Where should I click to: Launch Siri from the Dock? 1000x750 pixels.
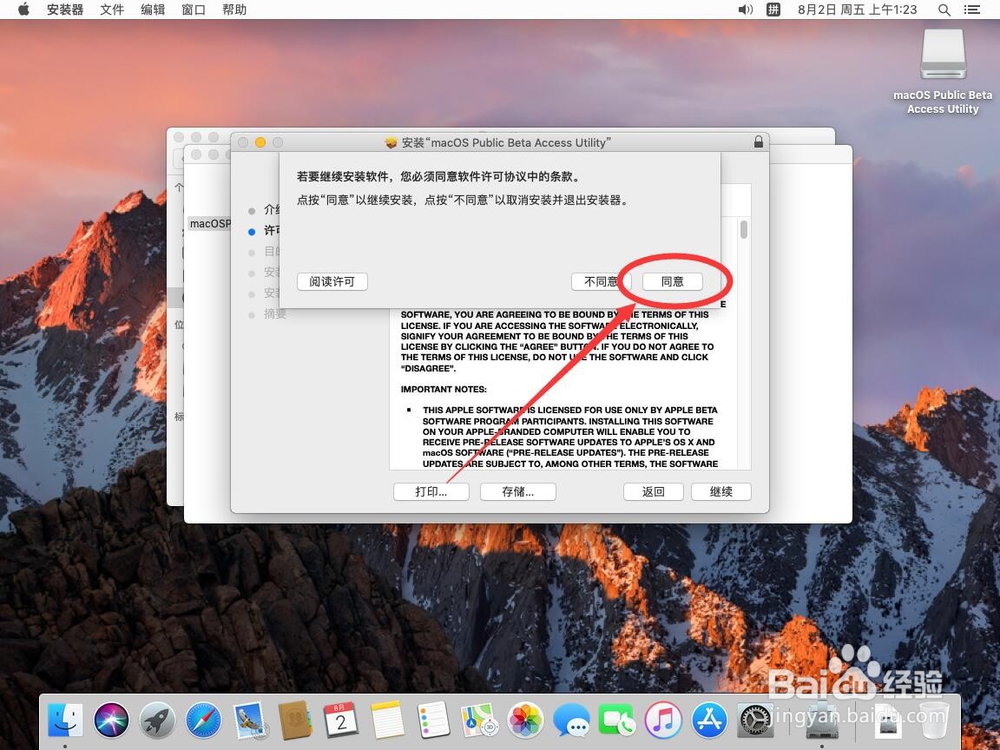111,721
